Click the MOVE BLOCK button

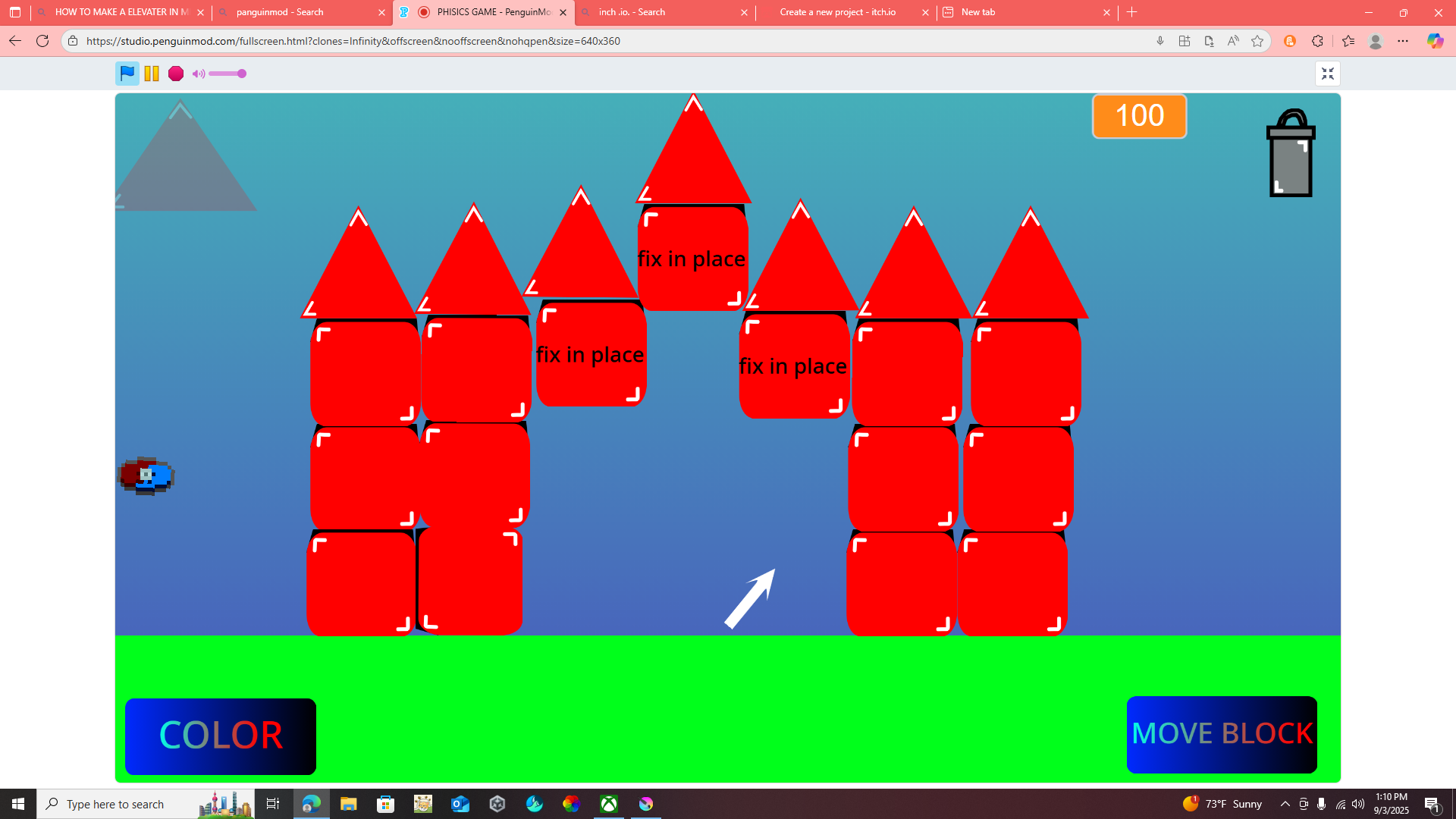[1221, 734]
